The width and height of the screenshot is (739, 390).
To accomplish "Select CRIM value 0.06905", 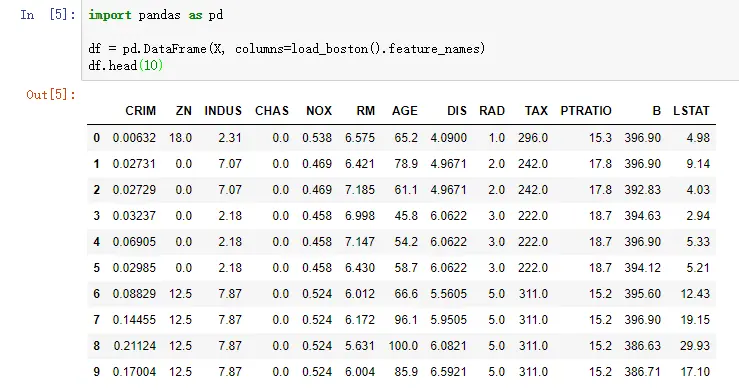I will (x=134, y=241).
